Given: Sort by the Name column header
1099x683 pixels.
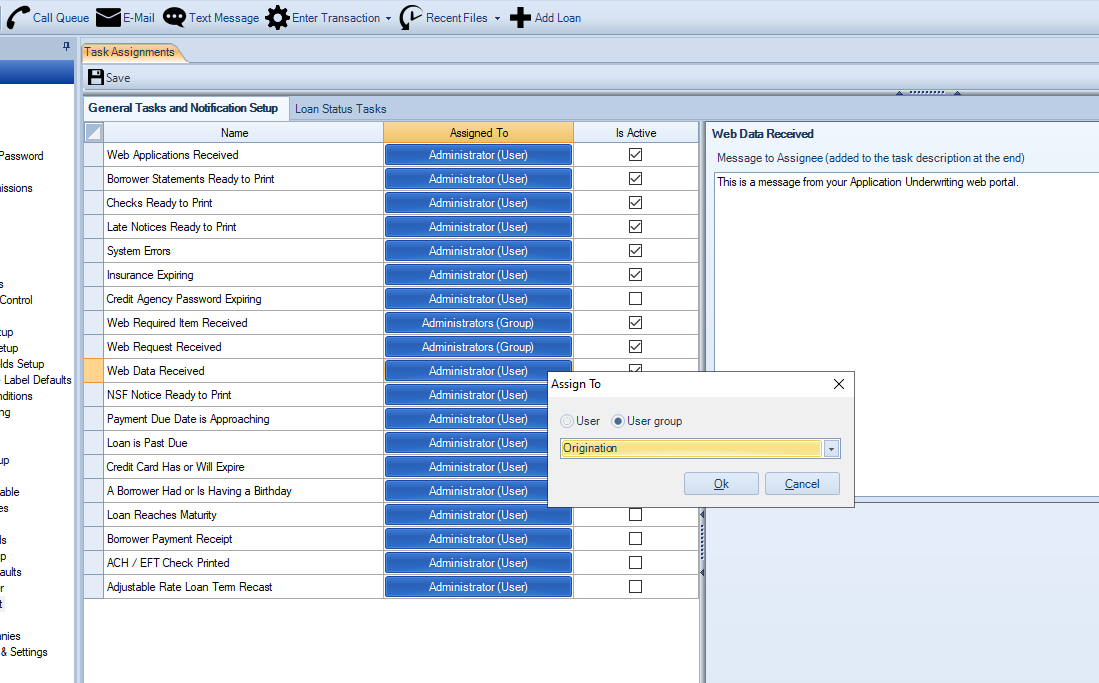Looking at the screenshot, I should (243, 133).
